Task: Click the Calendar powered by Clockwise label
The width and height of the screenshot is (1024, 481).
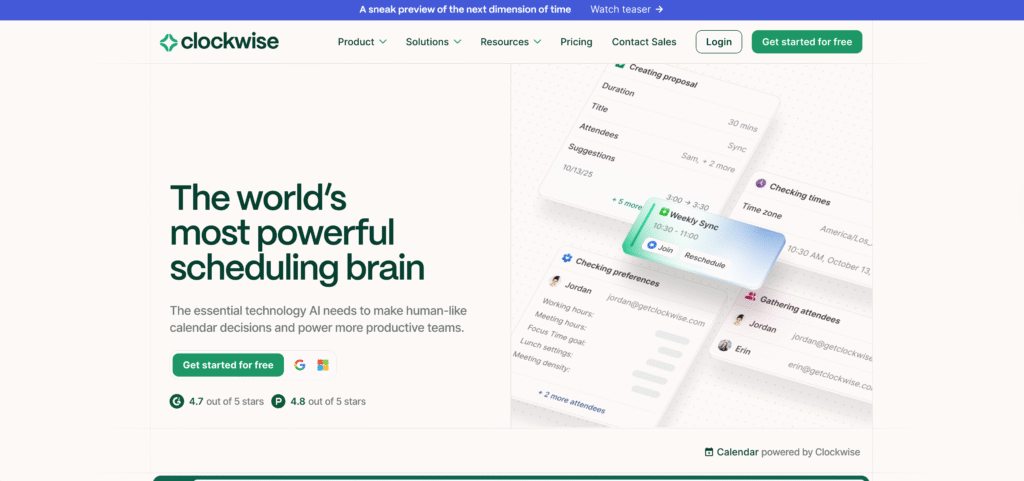Action: click(782, 452)
